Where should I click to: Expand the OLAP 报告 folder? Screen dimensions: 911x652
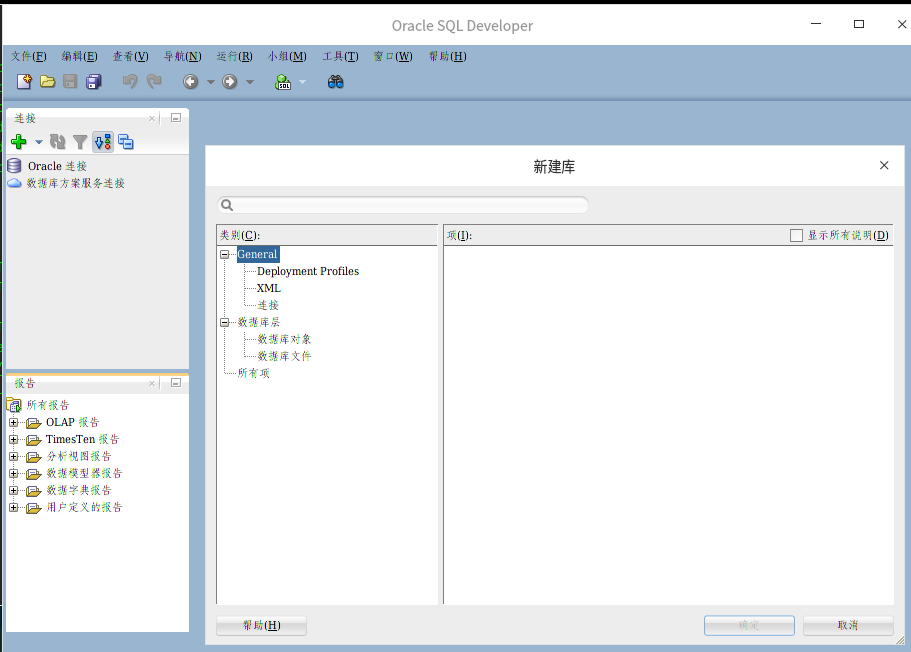(14, 422)
